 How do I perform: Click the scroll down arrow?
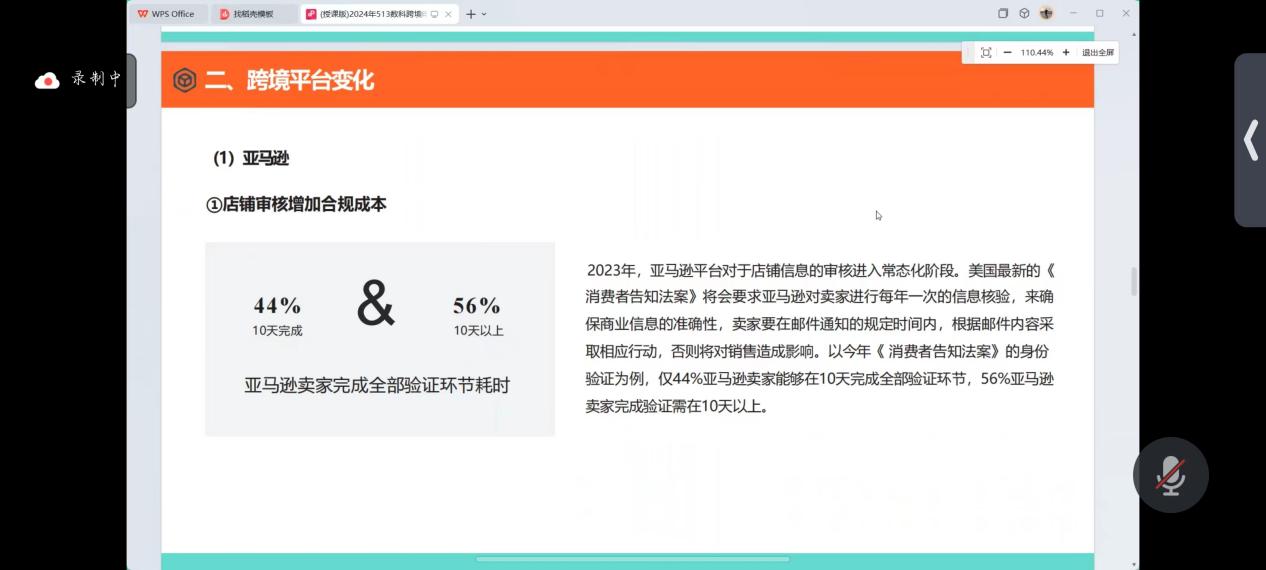click(x=1133, y=564)
